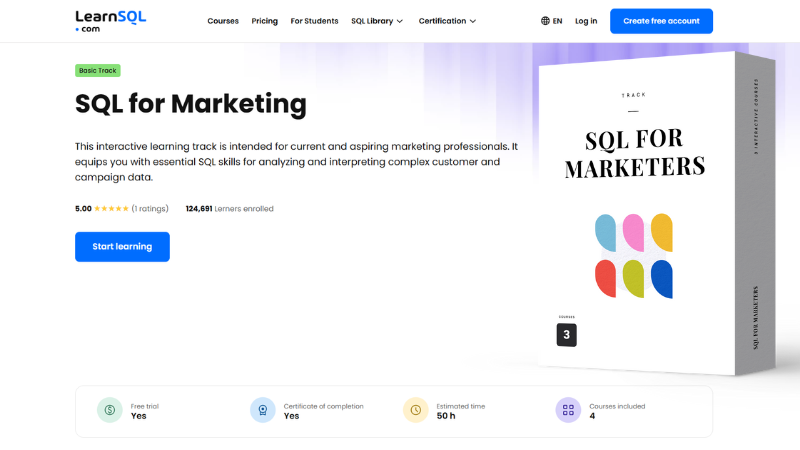800x450 pixels.
Task: Click the SQL for Marketers box image
Action: pyautogui.click(x=657, y=213)
